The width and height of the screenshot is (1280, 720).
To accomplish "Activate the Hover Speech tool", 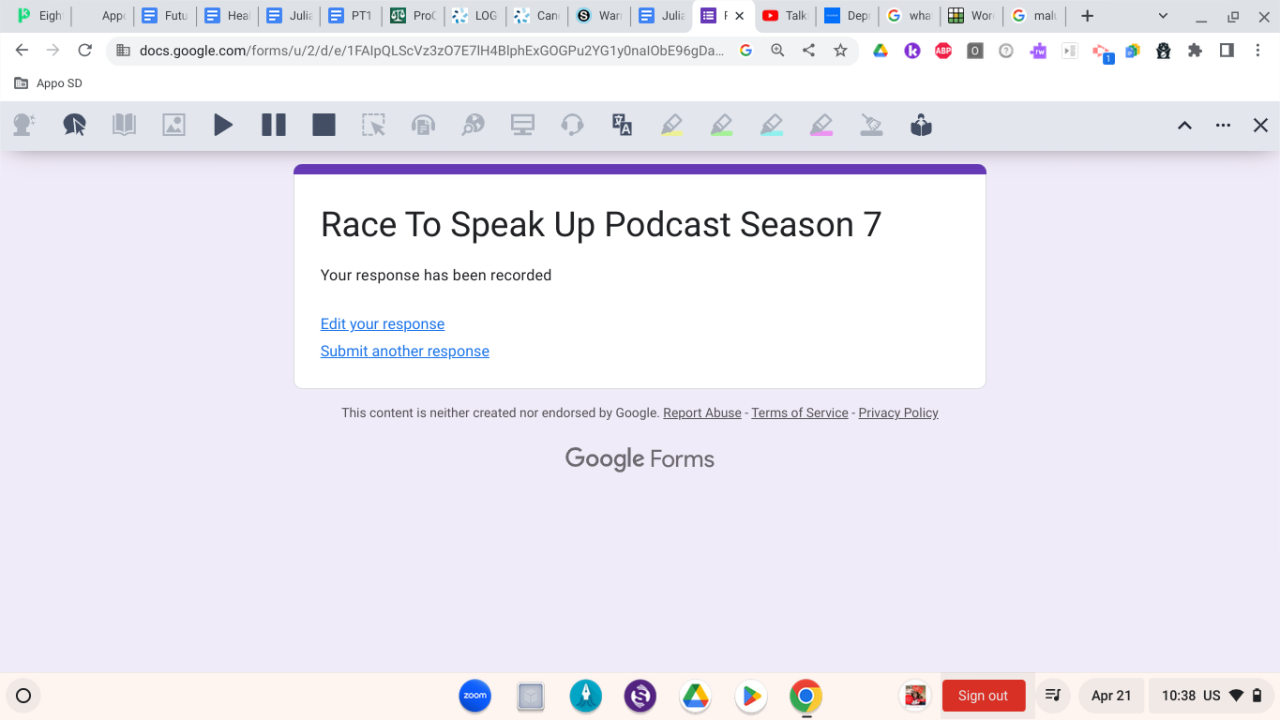I will point(74,125).
